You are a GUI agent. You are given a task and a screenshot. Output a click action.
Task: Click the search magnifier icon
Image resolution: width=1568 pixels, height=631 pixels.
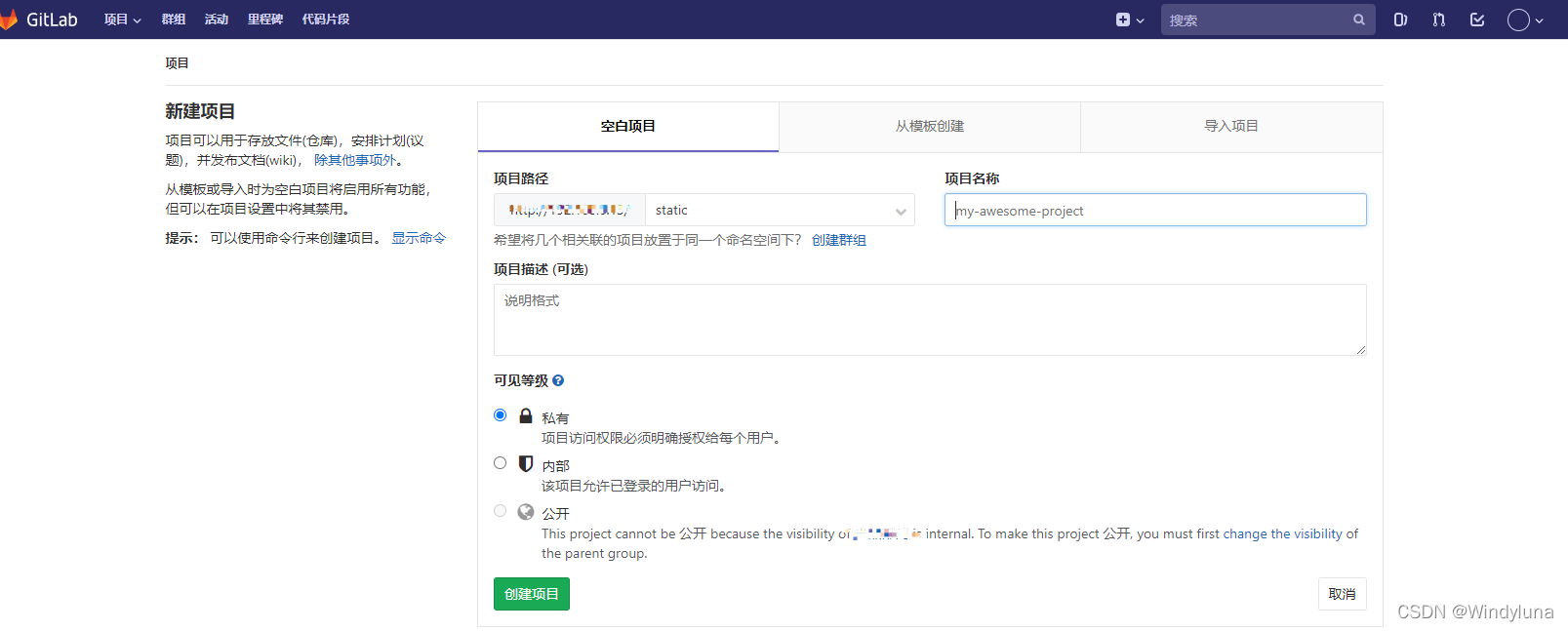[1359, 20]
